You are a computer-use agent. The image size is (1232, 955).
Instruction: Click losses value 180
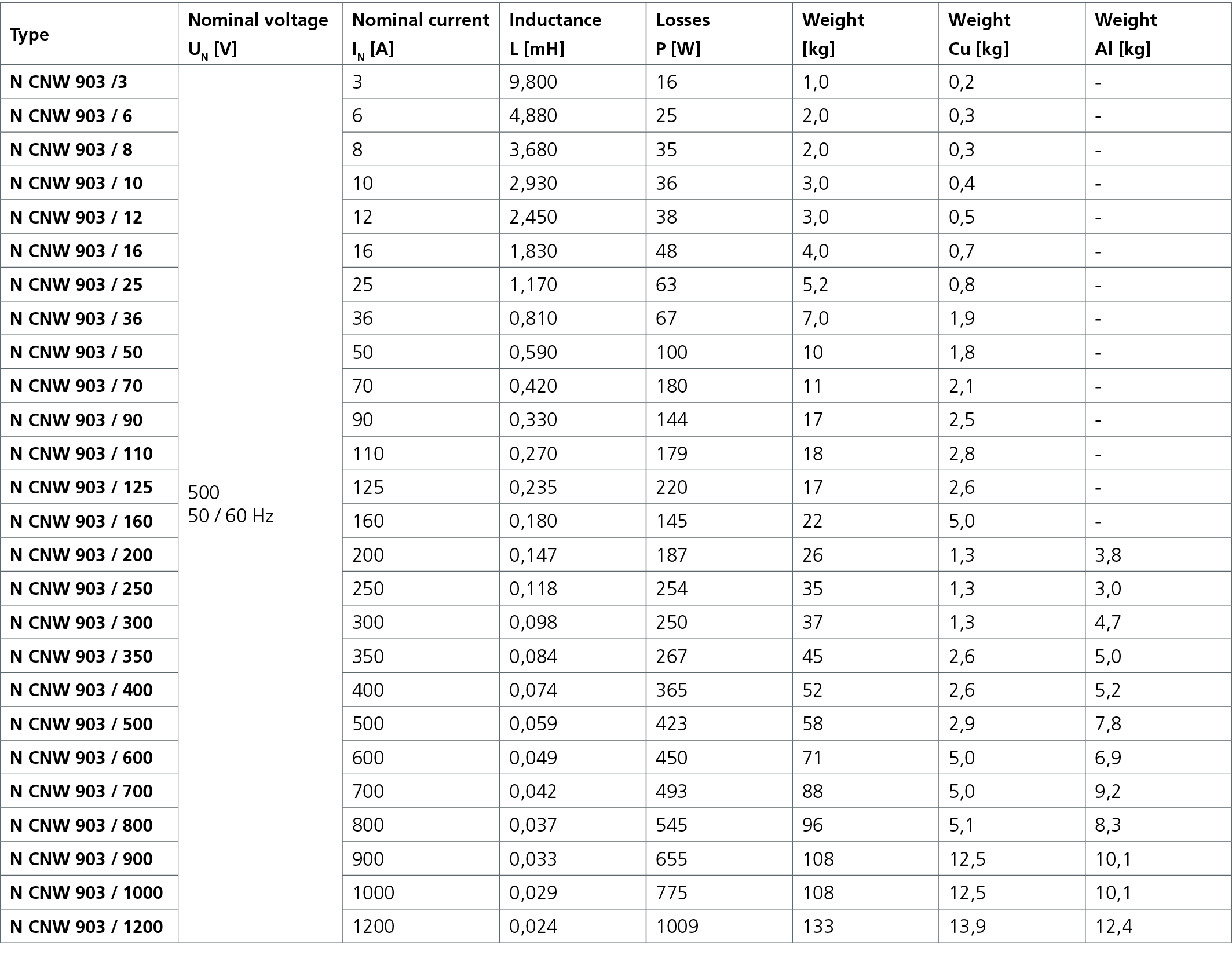(x=672, y=386)
